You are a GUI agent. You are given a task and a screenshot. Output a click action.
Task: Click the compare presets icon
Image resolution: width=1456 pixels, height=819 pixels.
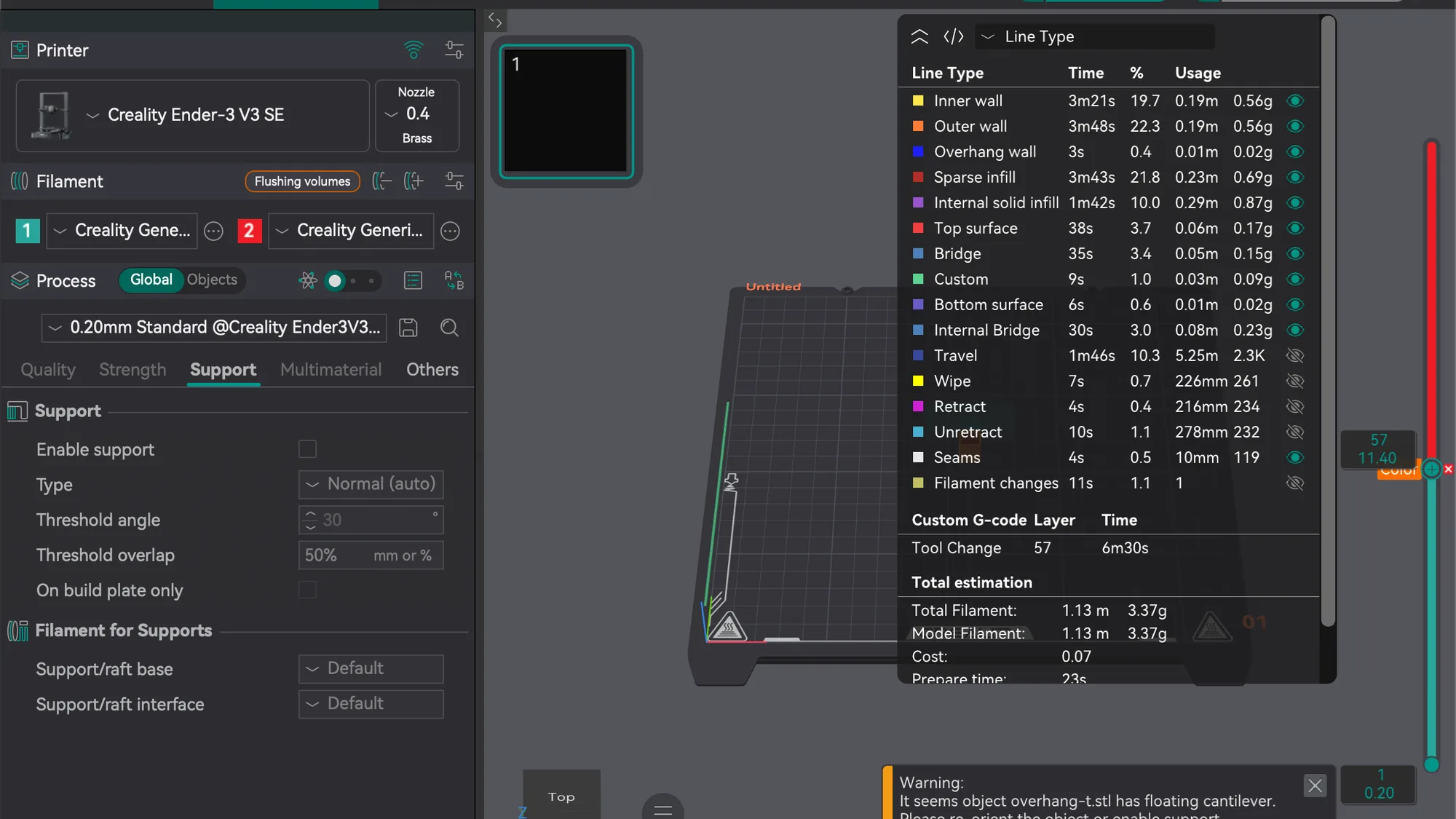(x=454, y=280)
